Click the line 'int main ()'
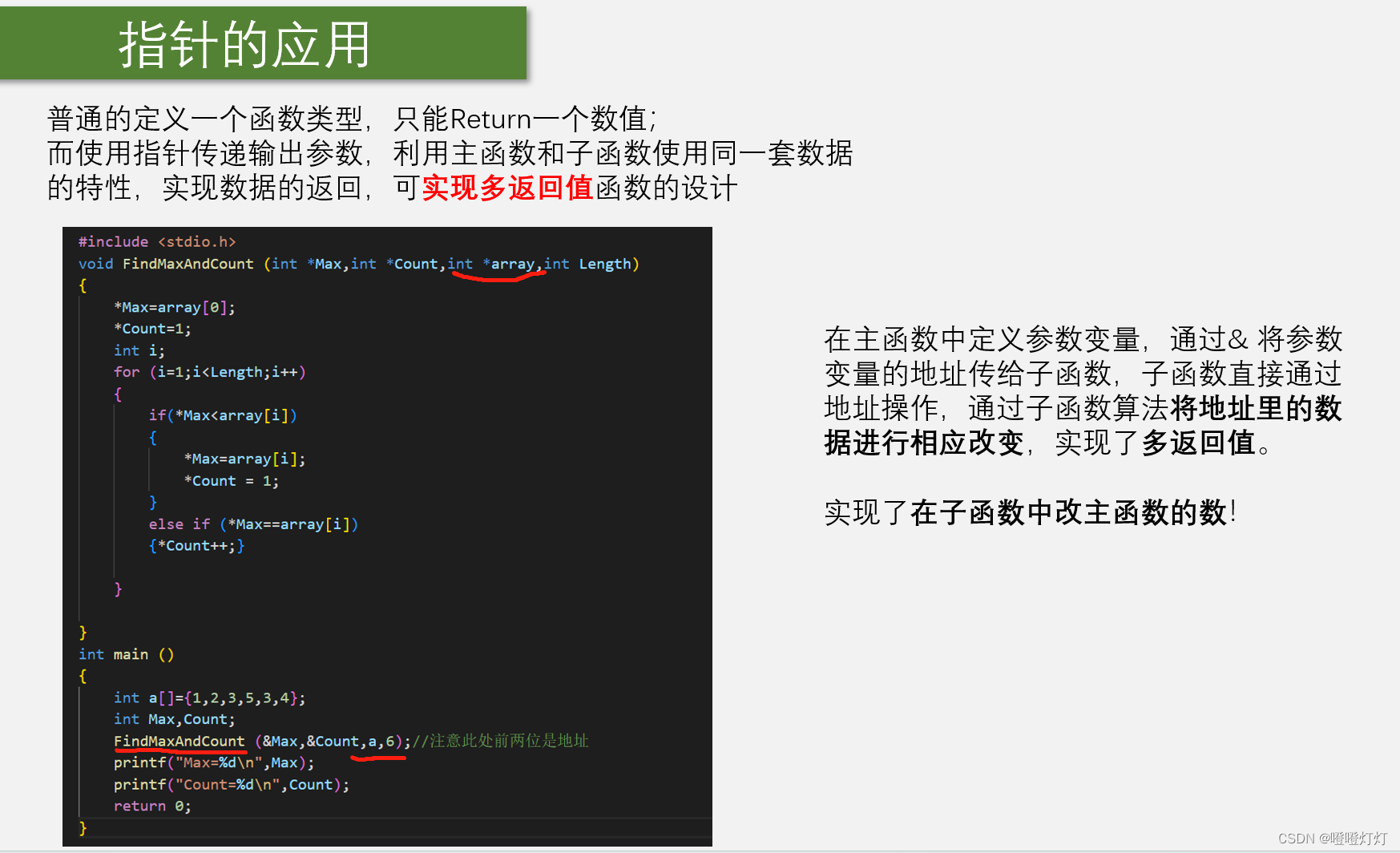The width and height of the screenshot is (1400, 853). click(126, 654)
